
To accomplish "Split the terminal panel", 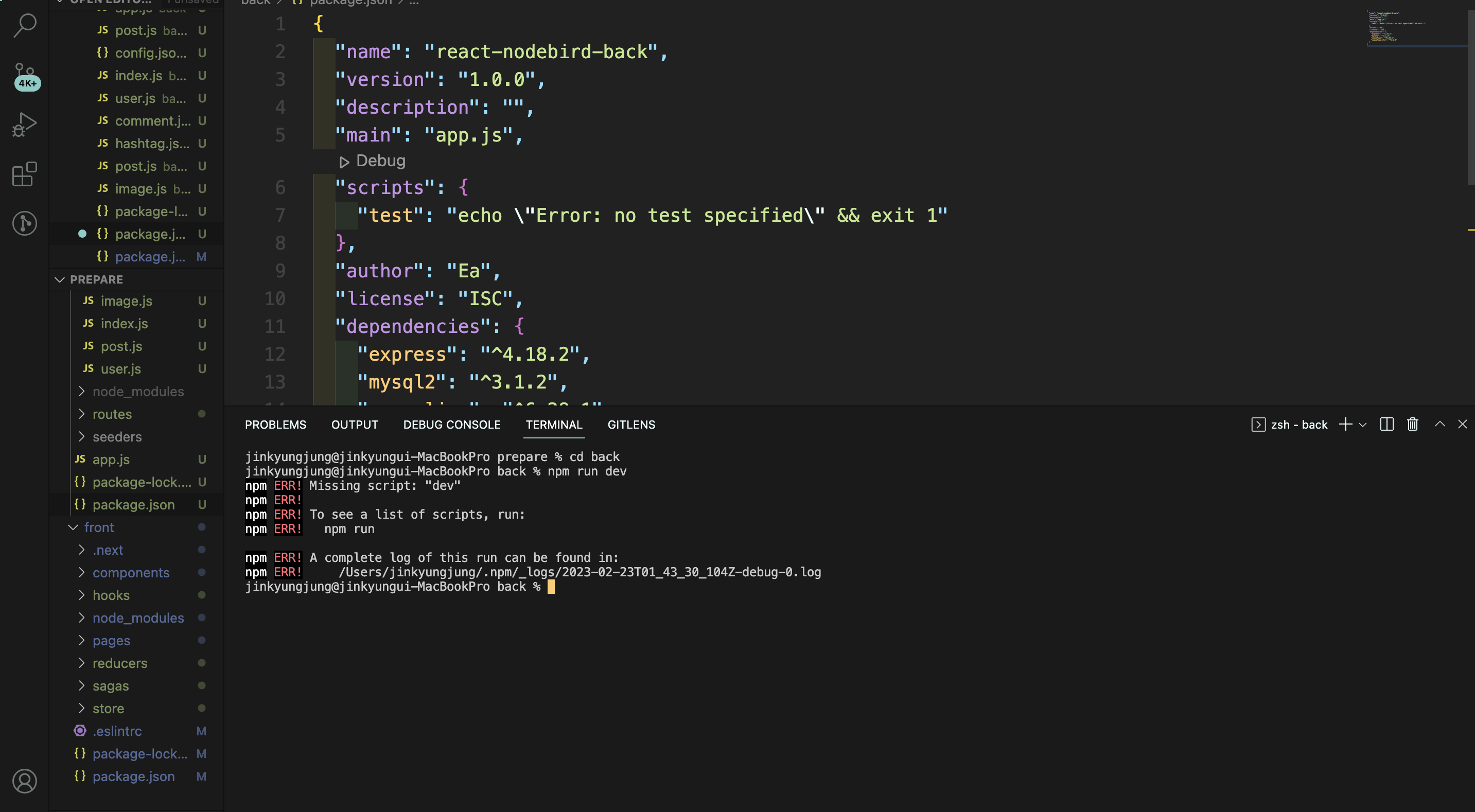I will pos(1387,425).
